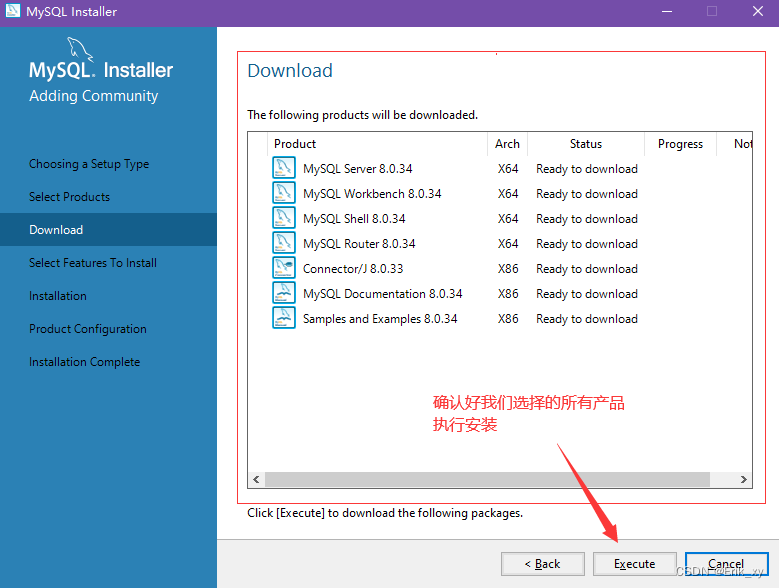Viewport: 779px width, 588px height.
Task: Select the MySQL Documentation 8.0.34 row text
Action: (x=383, y=294)
